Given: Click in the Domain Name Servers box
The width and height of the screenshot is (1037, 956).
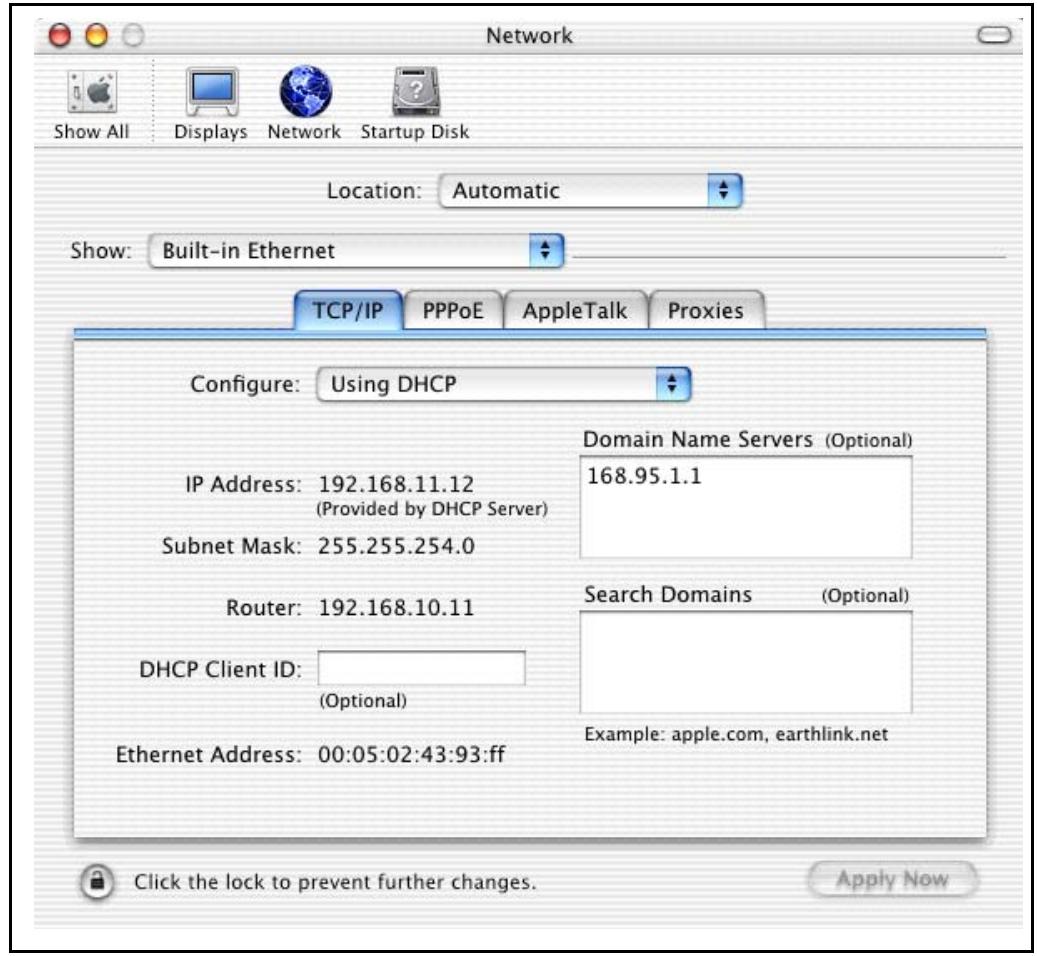Looking at the screenshot, I should click(746, 507).
